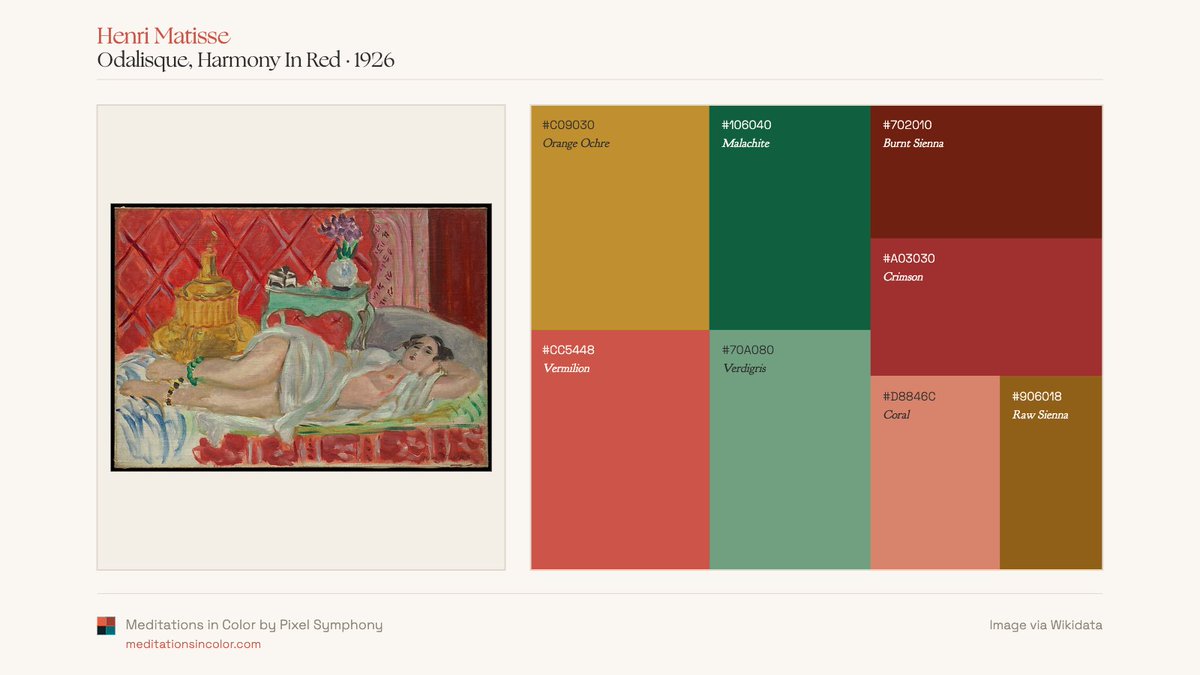Click the hex code #C09030
This screenshot has height=675, width=1200.
click(568, 125)
